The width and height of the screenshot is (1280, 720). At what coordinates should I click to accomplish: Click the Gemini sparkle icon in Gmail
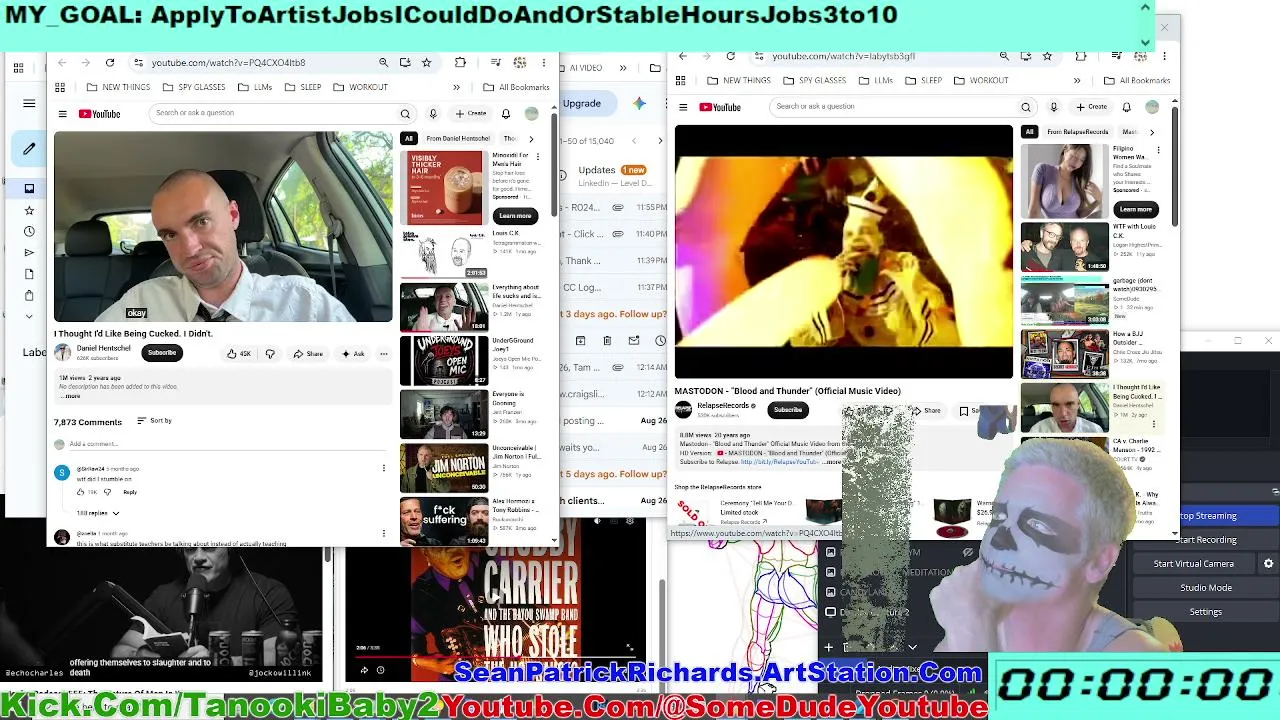639,103
